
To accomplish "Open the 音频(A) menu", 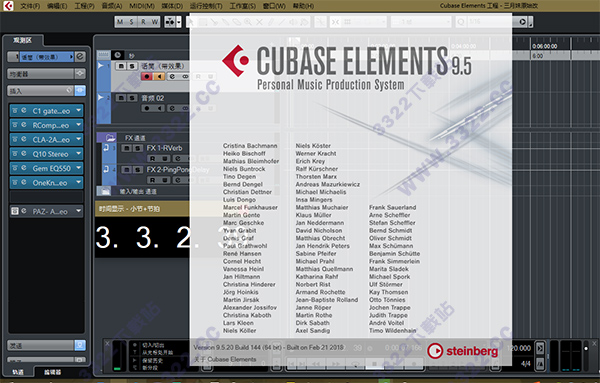I will (112, 6).
